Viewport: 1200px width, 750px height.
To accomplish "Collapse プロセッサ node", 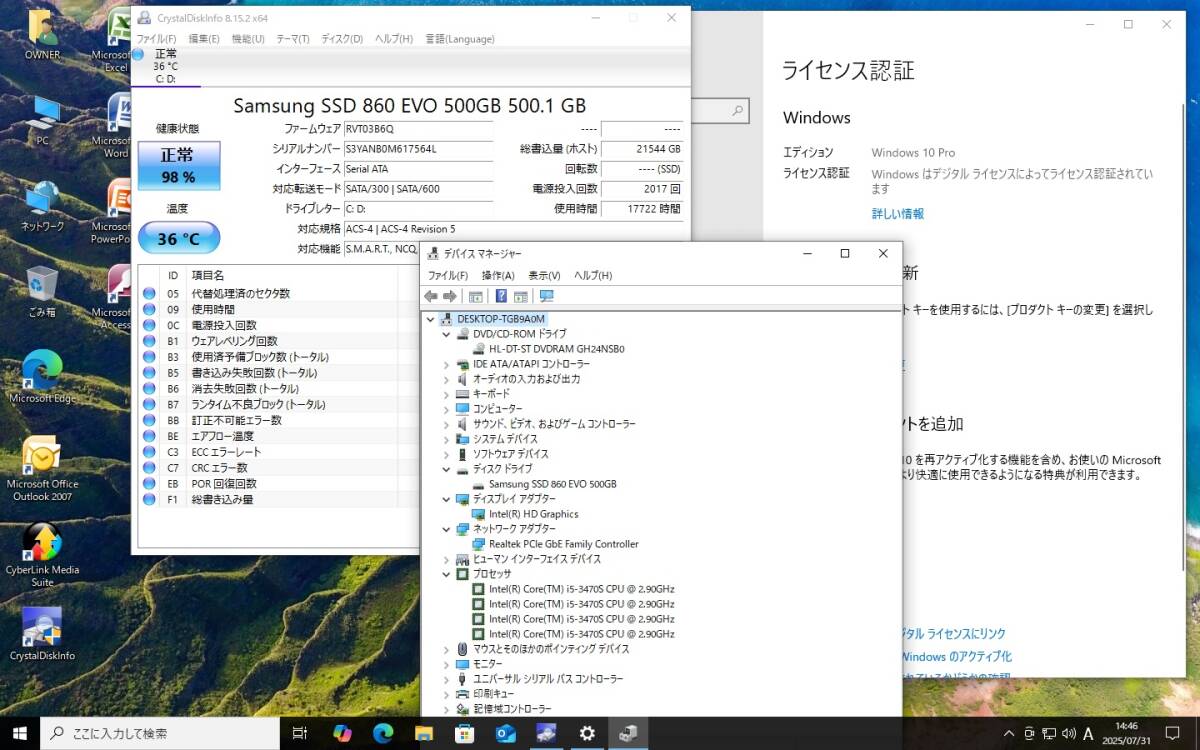I will (446, 574).
